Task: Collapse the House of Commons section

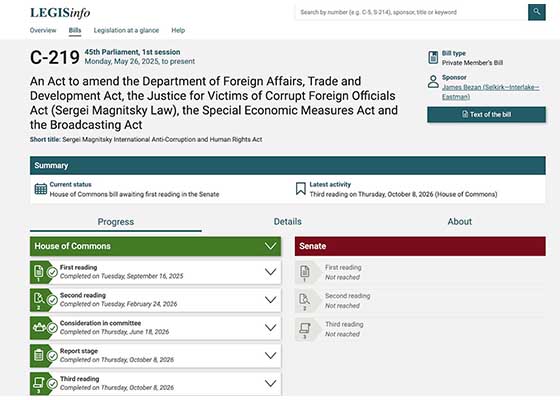Action: tap(270, 246)
